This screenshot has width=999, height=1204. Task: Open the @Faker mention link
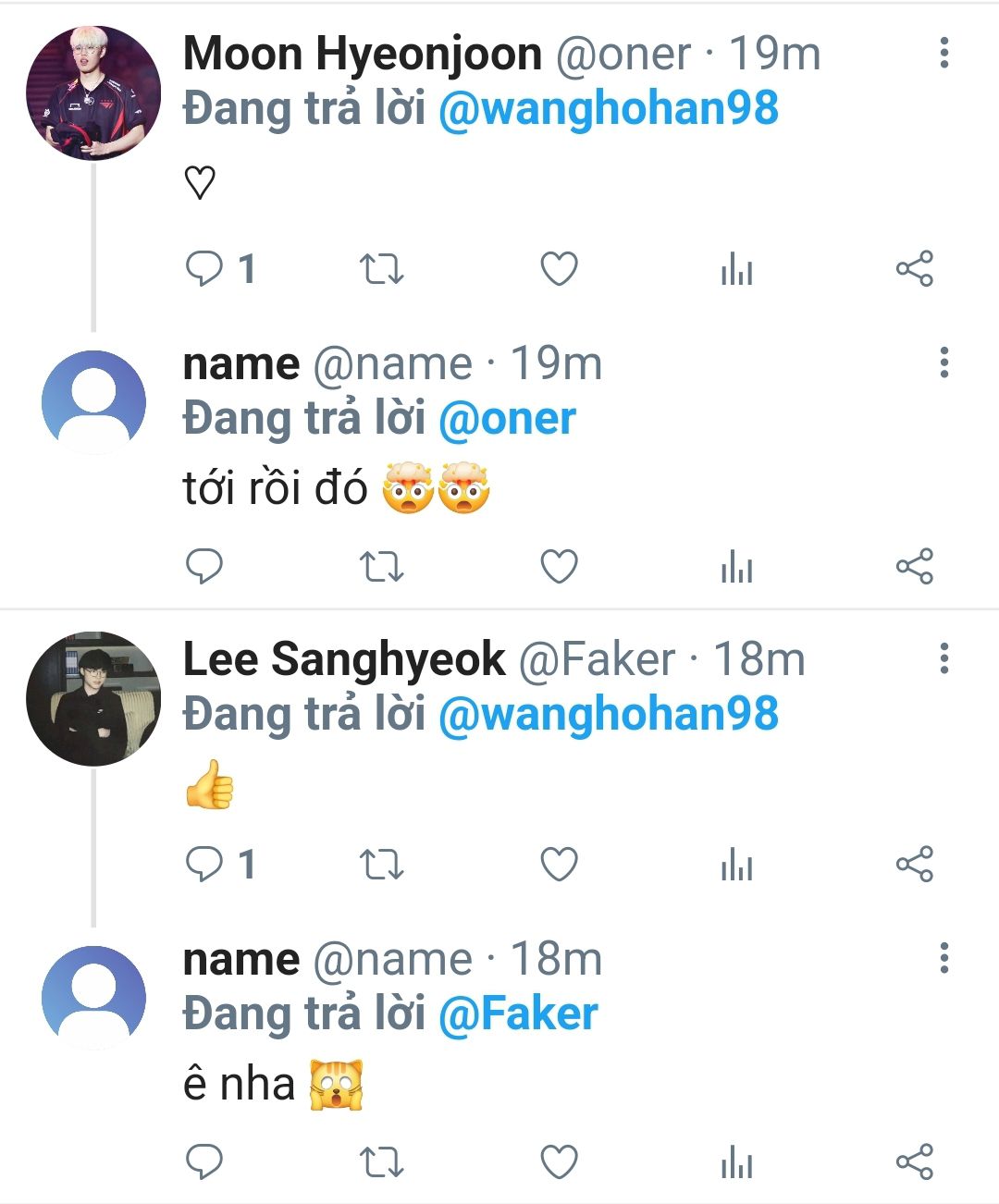coord(518,1014)
